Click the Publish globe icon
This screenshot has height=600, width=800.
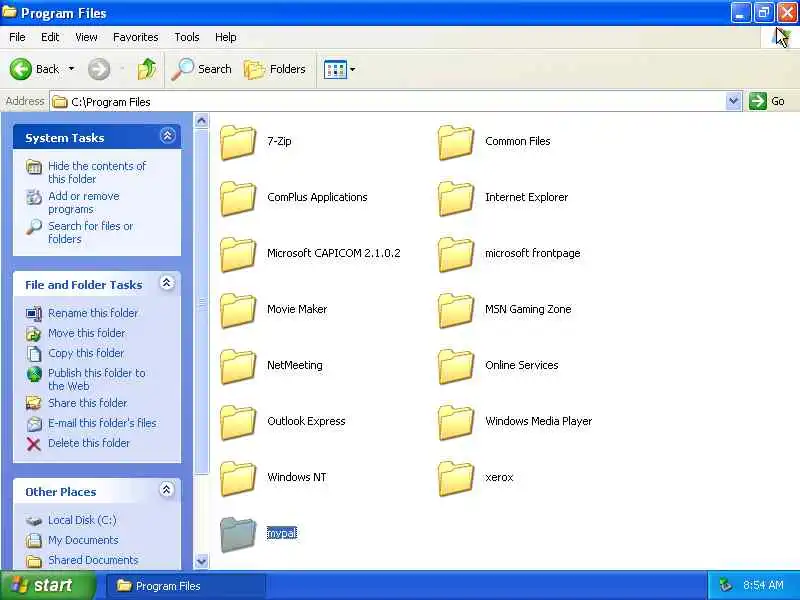click(34, 374)
